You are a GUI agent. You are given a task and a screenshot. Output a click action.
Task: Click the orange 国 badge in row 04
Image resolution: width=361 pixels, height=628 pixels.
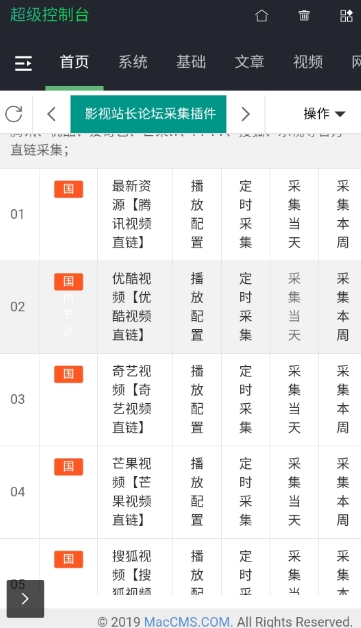(x=69, y=467)
